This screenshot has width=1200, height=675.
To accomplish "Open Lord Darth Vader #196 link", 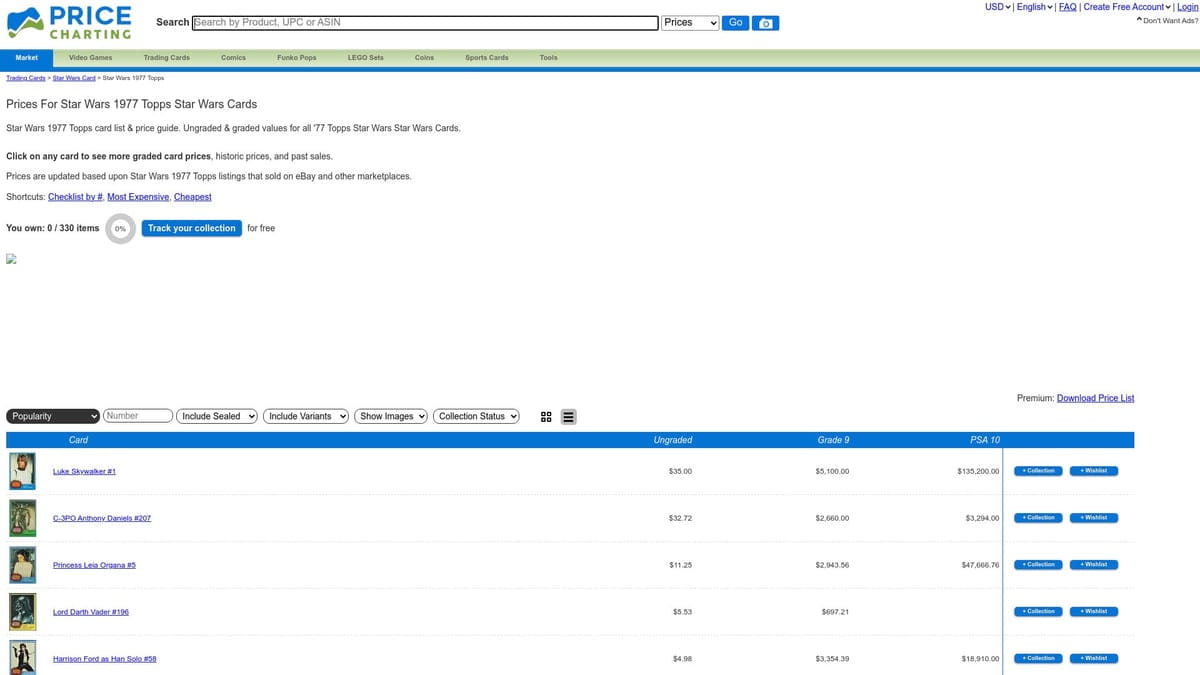I will coord(91,612).
